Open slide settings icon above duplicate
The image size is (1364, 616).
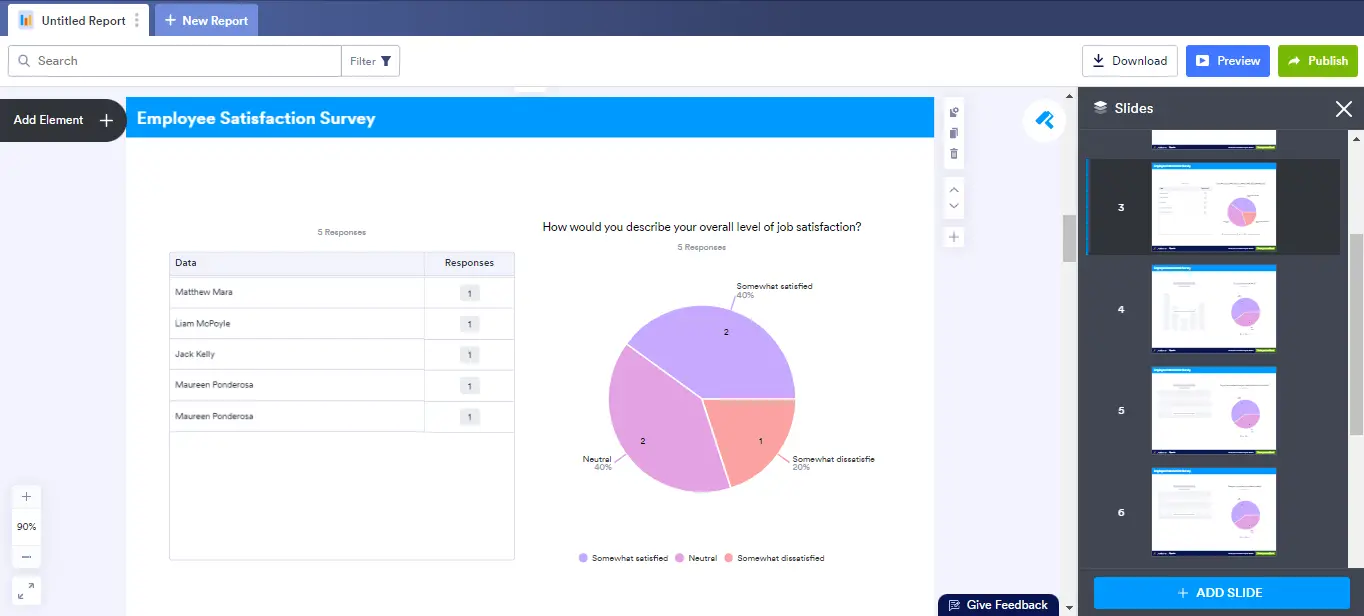pyautogui.click(x=954, y=113)
